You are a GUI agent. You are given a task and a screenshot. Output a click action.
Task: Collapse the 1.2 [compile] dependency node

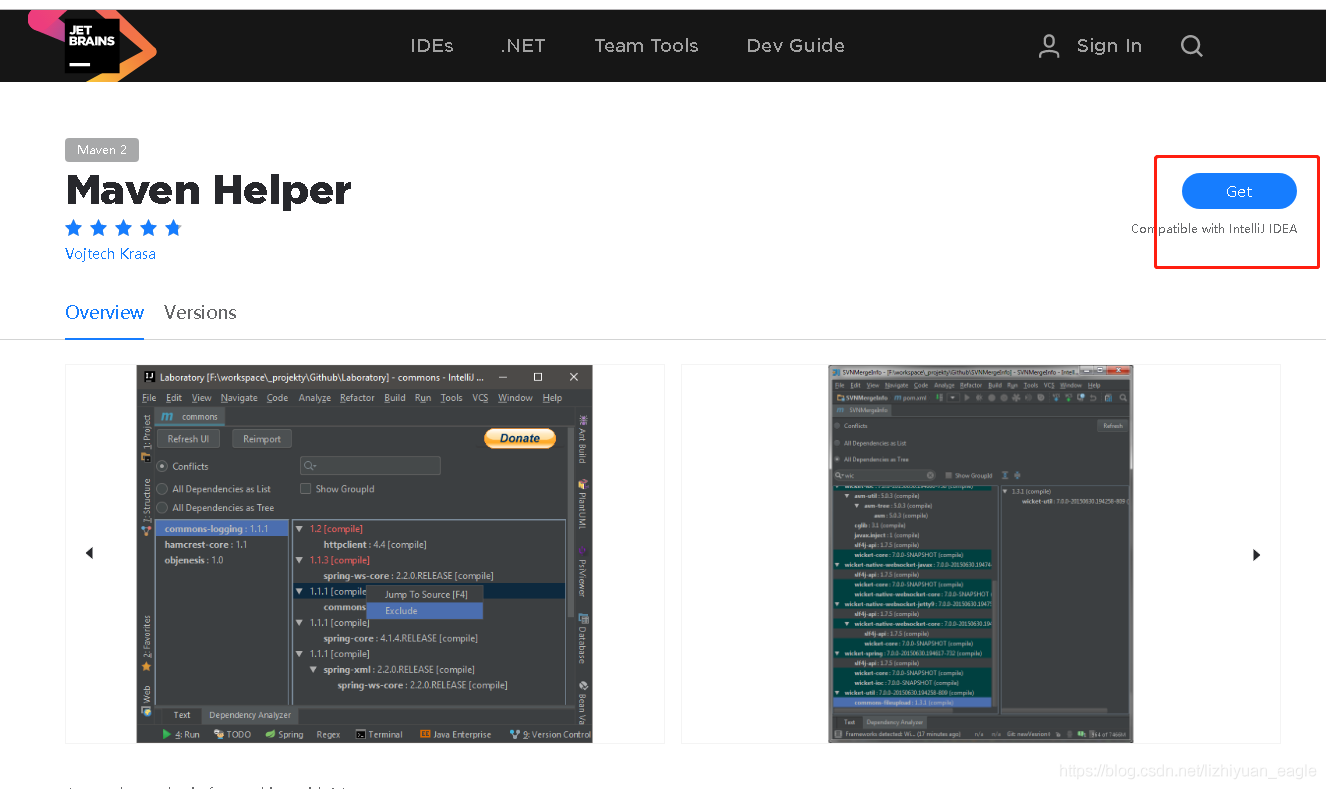click(x=301, y=528)
